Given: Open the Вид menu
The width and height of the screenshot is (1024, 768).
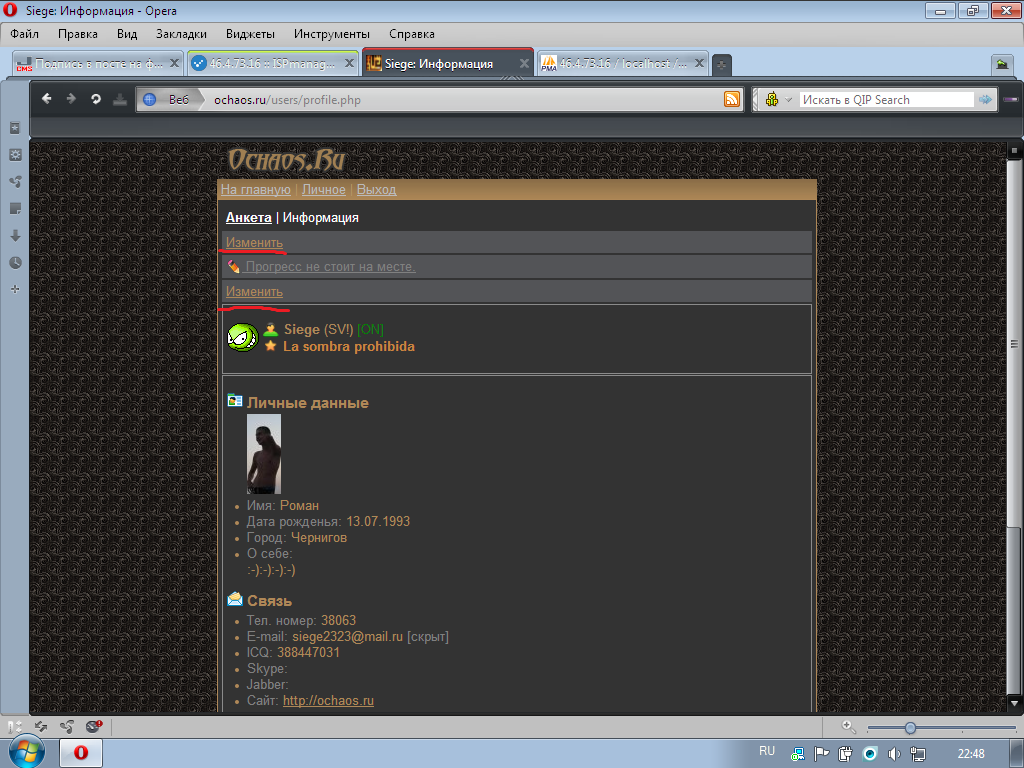Looking at the screenshot, I should click(127, 34).
